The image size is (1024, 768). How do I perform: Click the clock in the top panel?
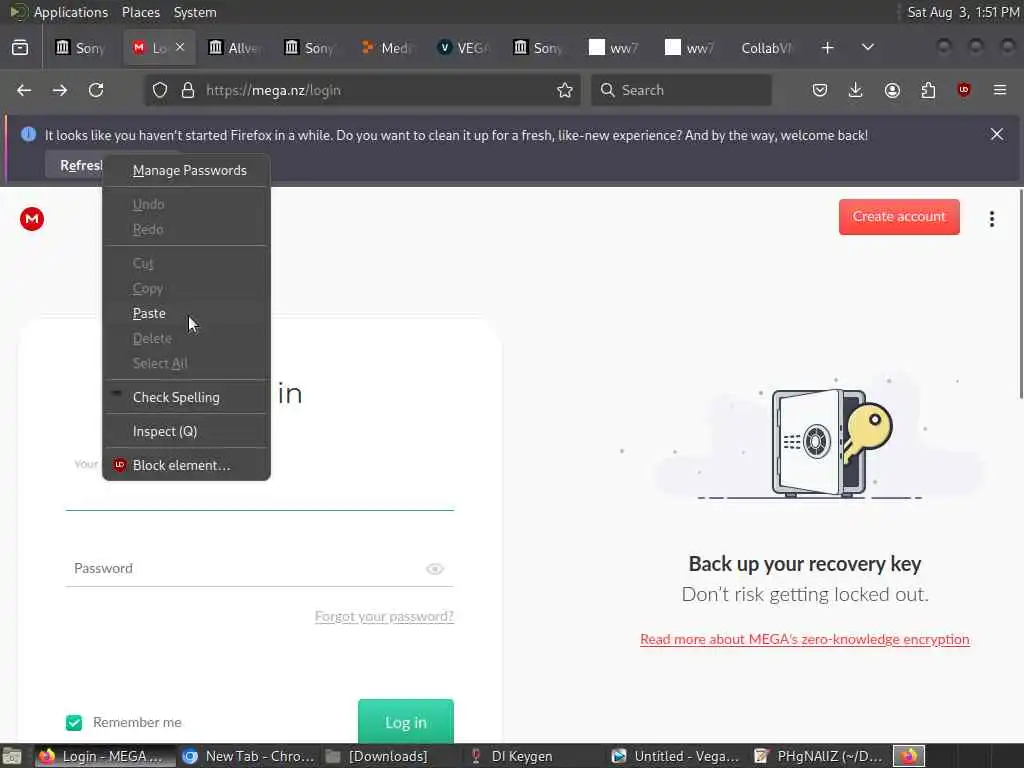[963, 12]
